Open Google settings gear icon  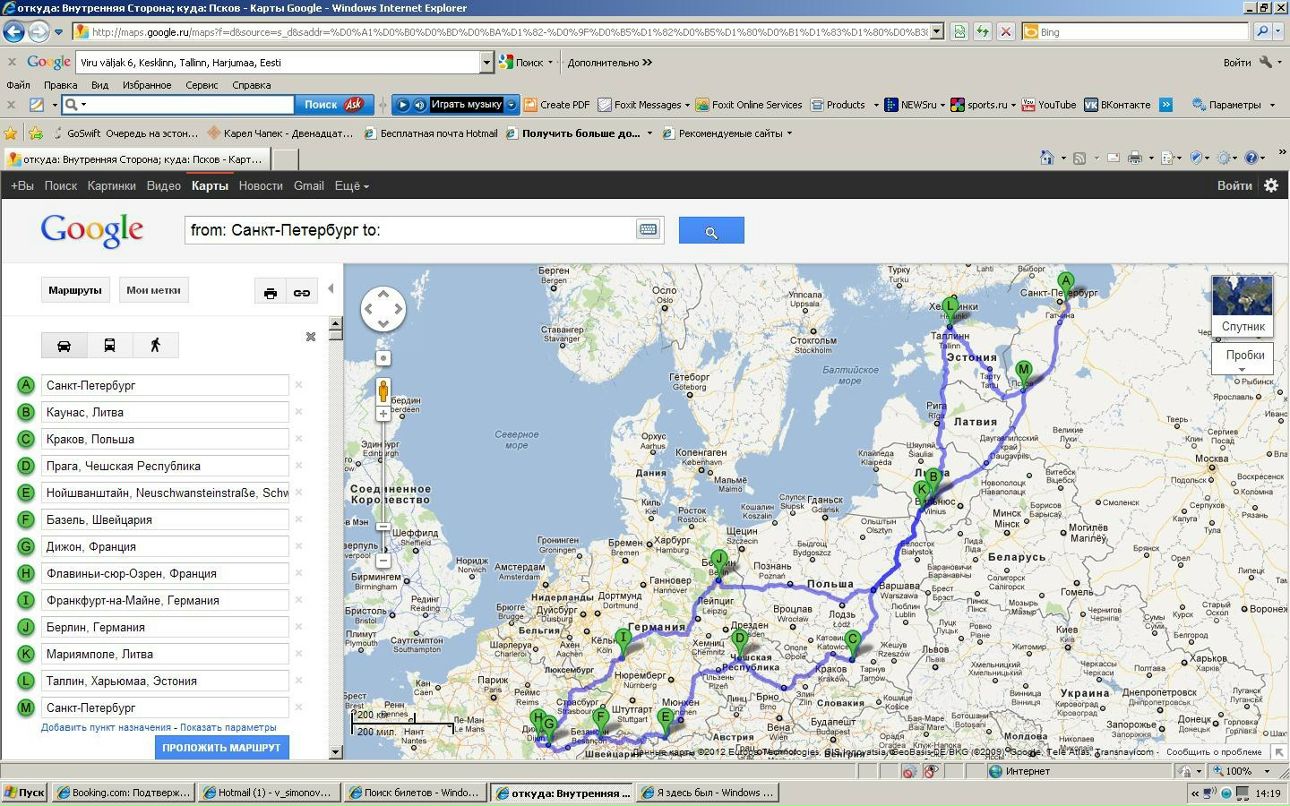1271,185
